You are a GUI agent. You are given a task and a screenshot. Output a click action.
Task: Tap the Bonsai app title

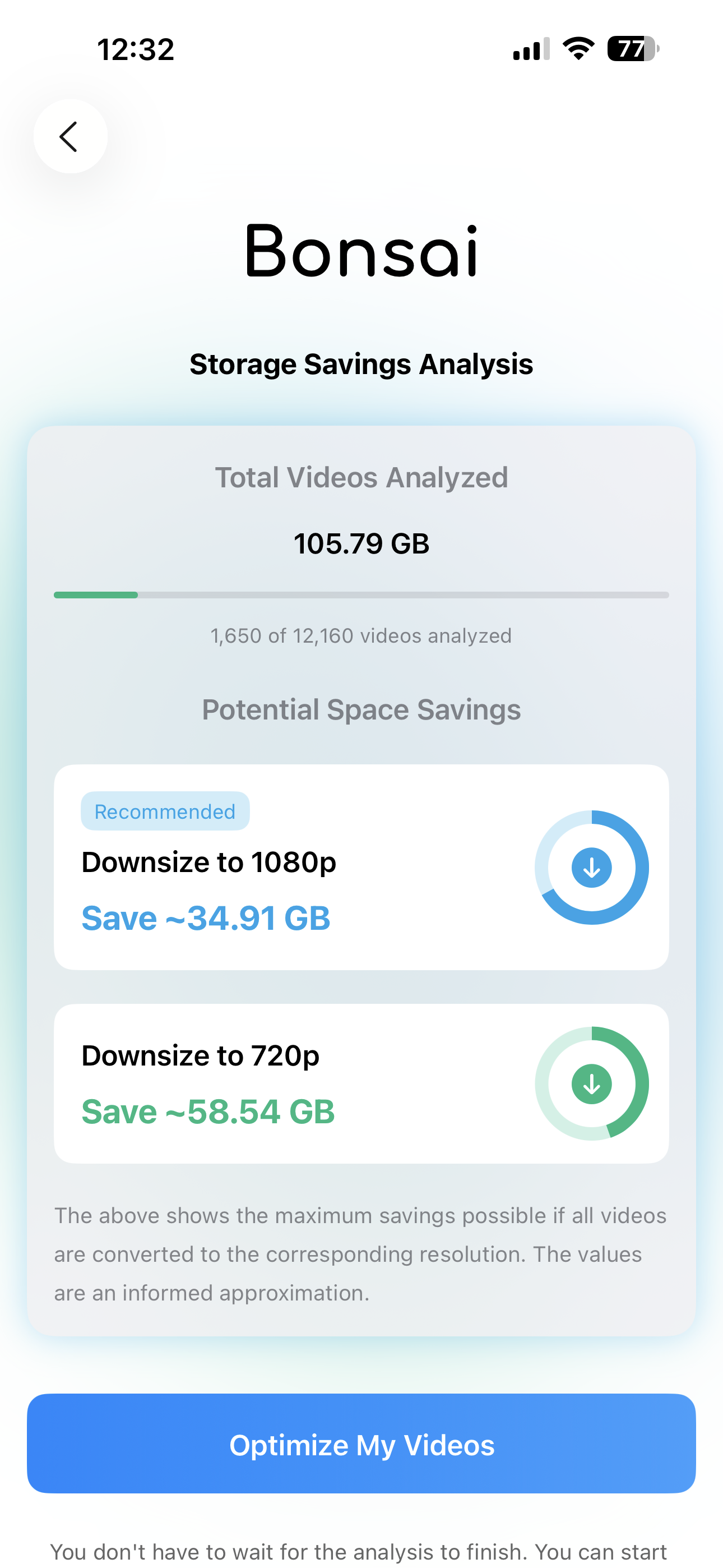point(361,250)
